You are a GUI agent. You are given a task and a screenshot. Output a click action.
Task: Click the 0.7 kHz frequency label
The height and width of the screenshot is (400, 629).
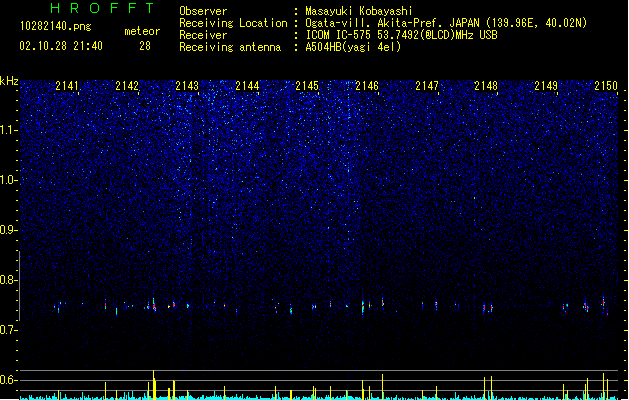click(x=9, y=330)
